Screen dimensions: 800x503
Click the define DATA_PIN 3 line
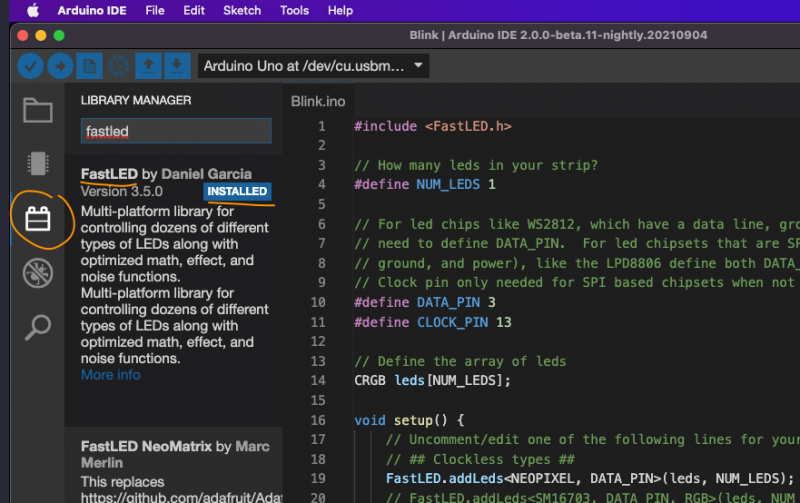(x=424, y=303)
